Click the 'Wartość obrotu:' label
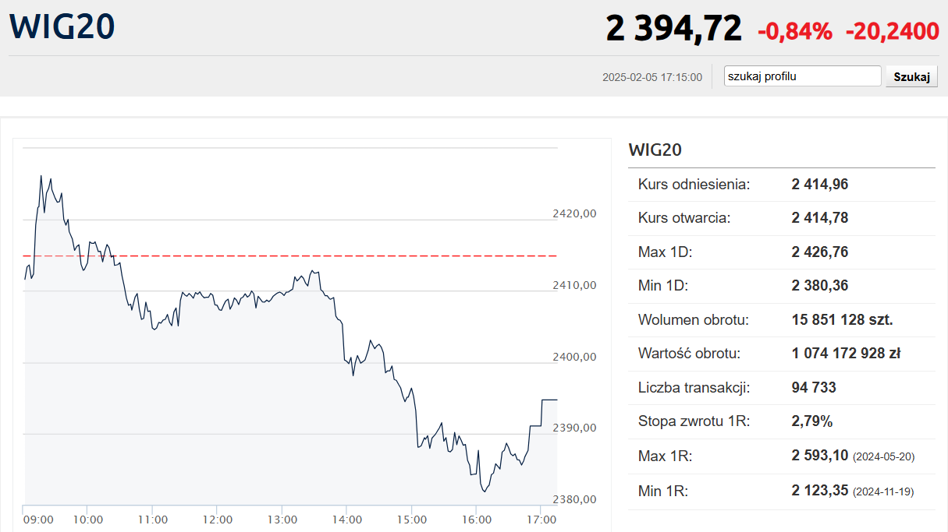Screen dimensions: 948x532 point(689,353)
